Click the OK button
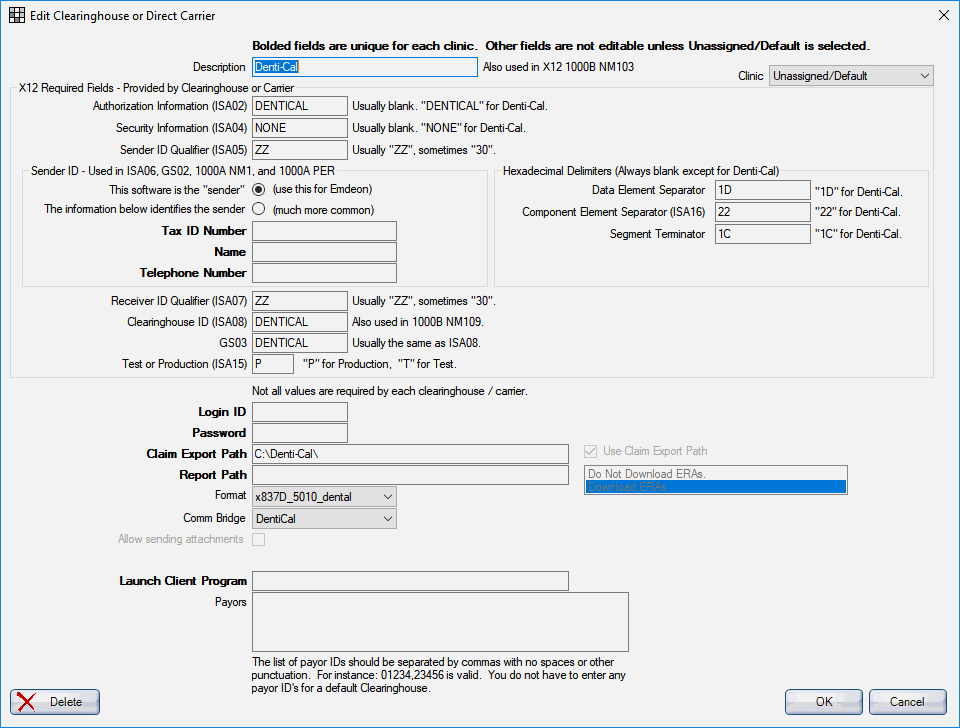The image size is (960, 728). coord(824,702)
